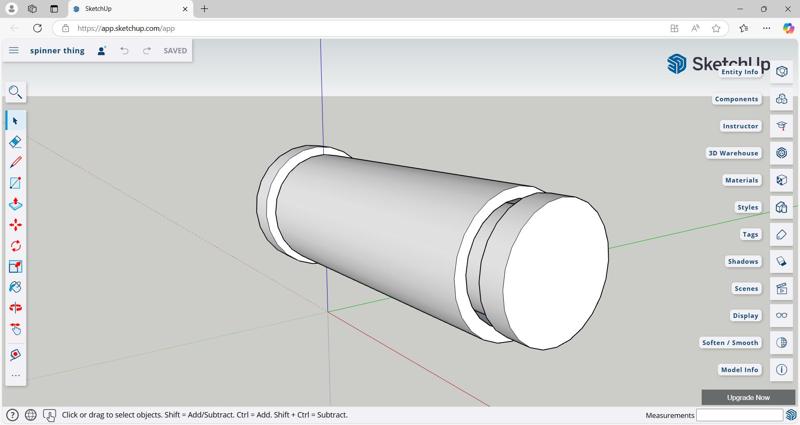
Task: Open the browser favorites list
Action: [744, 28]
